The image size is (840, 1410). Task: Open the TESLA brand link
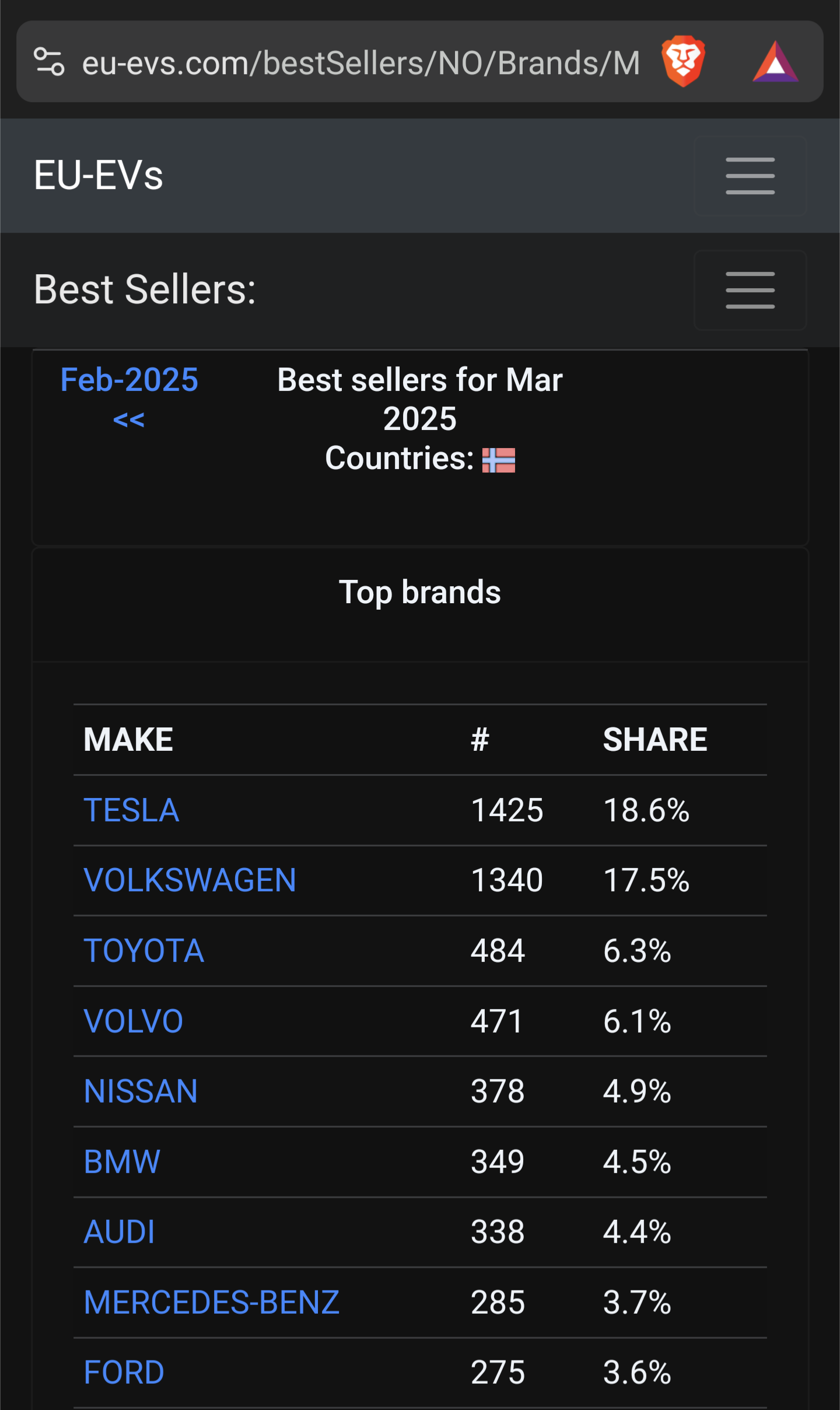tap(131, 810)
